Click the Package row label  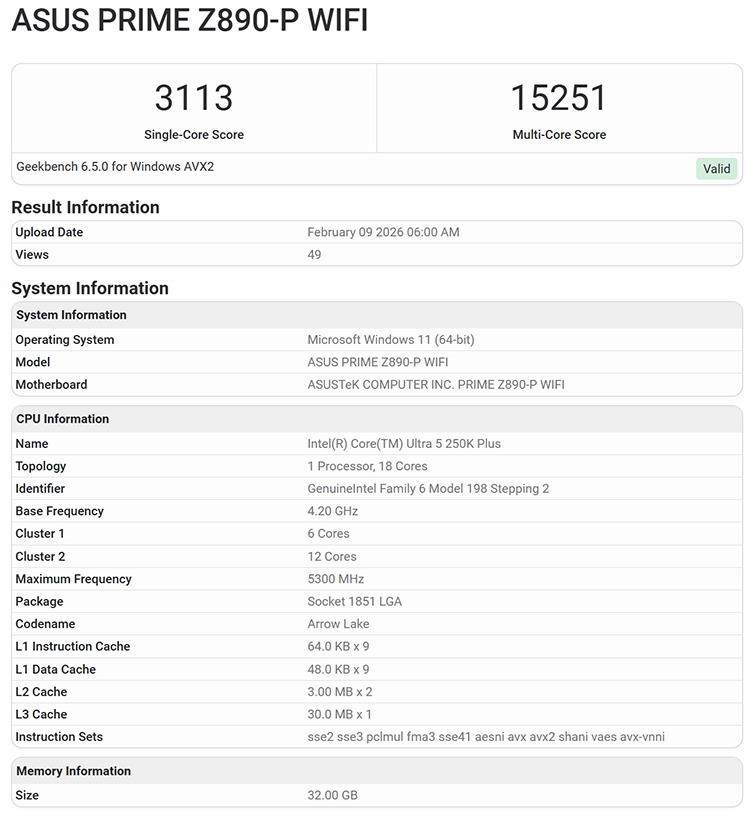[x=39, y=602]
